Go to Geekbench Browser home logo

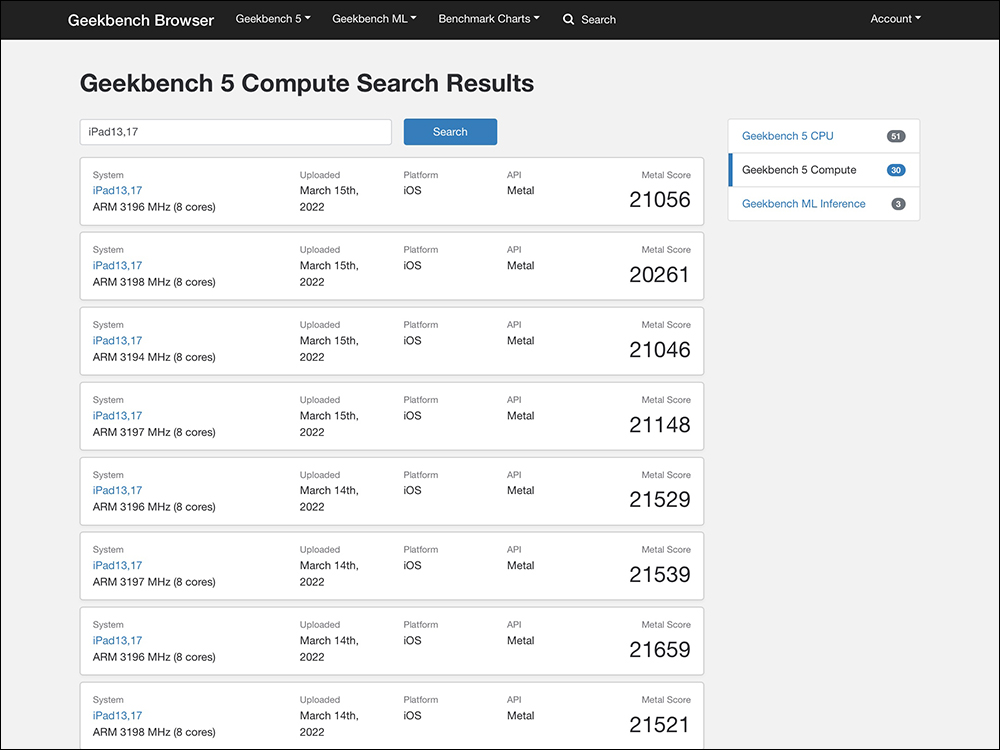click(x=141, y=20)
